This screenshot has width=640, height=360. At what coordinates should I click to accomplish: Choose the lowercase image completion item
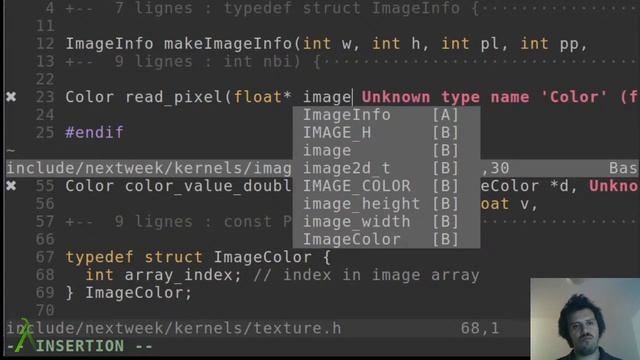pos(386,151)
